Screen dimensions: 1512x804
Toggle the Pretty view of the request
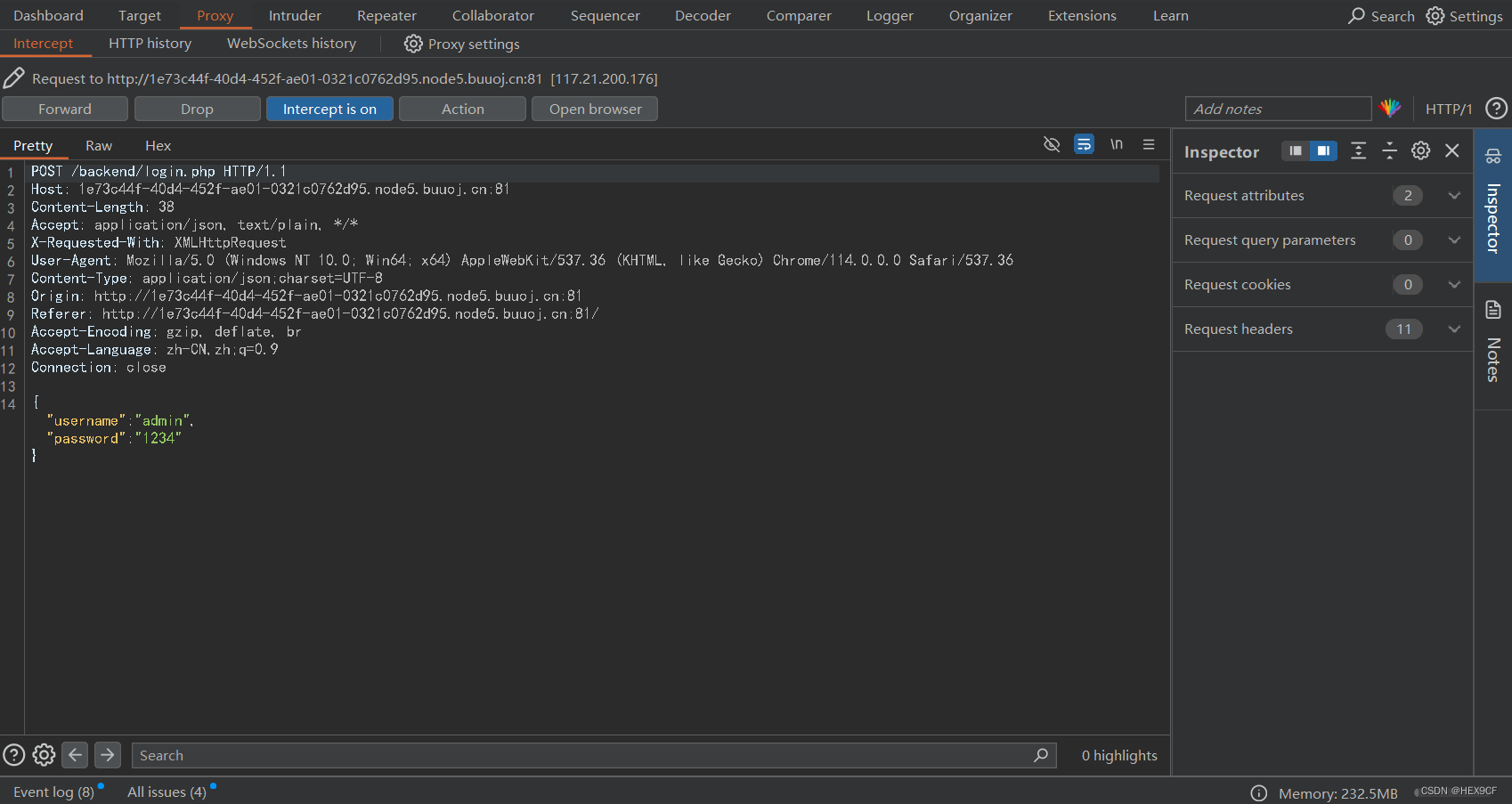coord(34,145)
